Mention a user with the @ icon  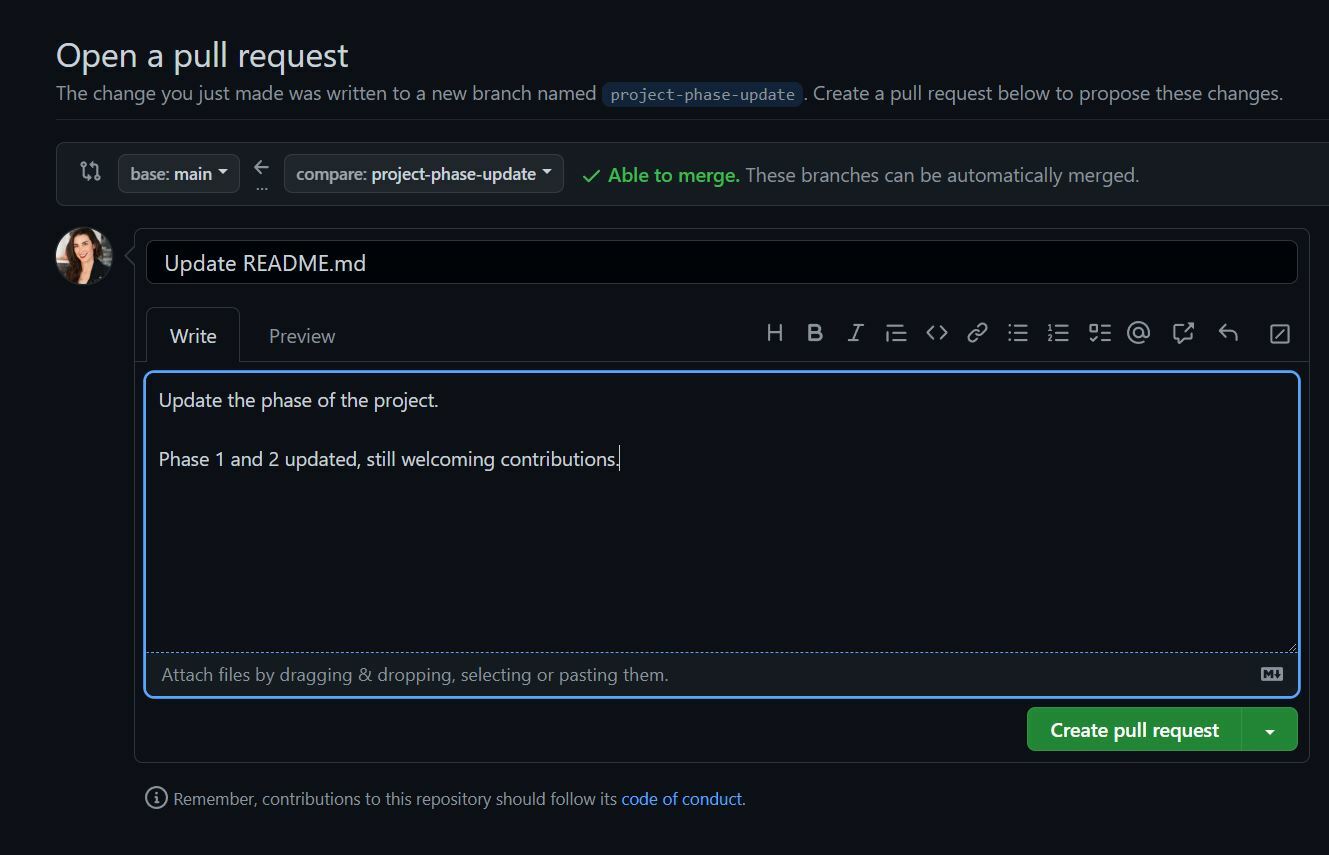[x=1138, y=333]
